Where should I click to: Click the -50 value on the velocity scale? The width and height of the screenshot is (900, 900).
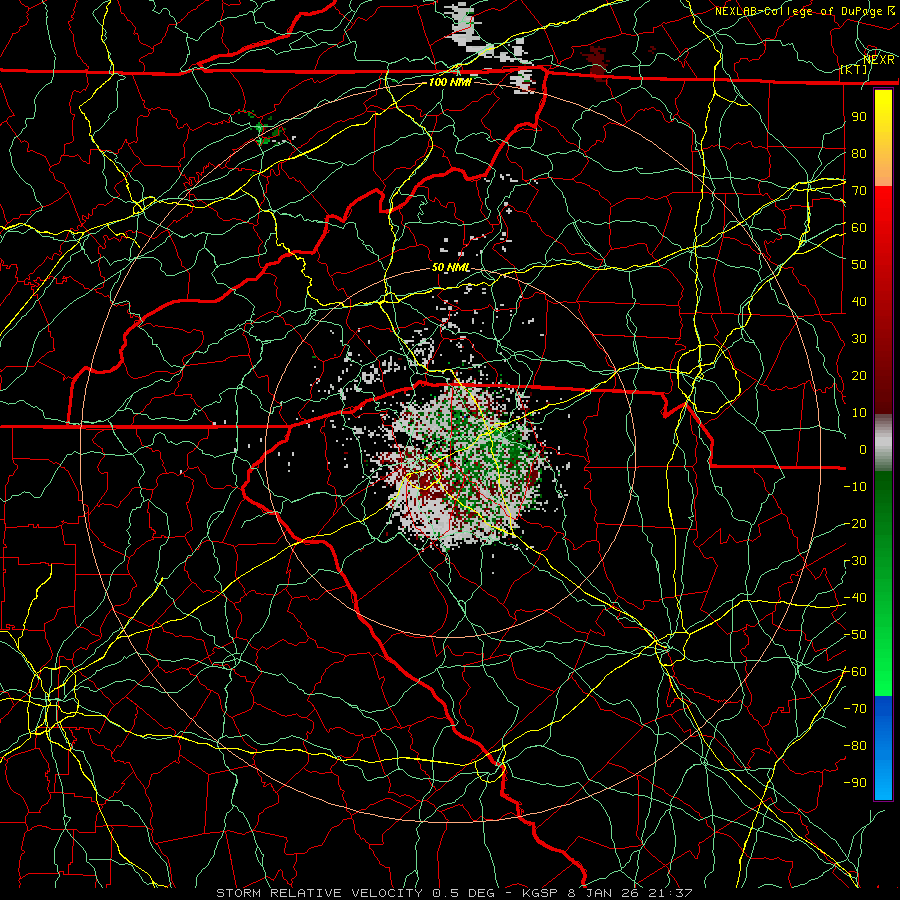[855, 635]
